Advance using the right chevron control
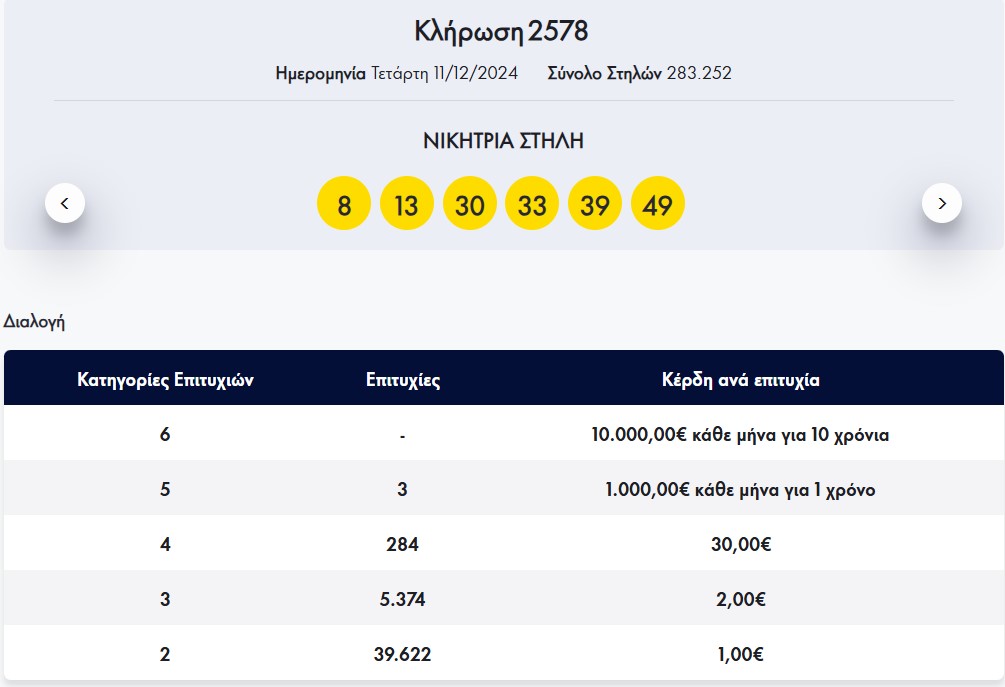The width and height of the screenshot is (1005, 687). tap(940, 201)
